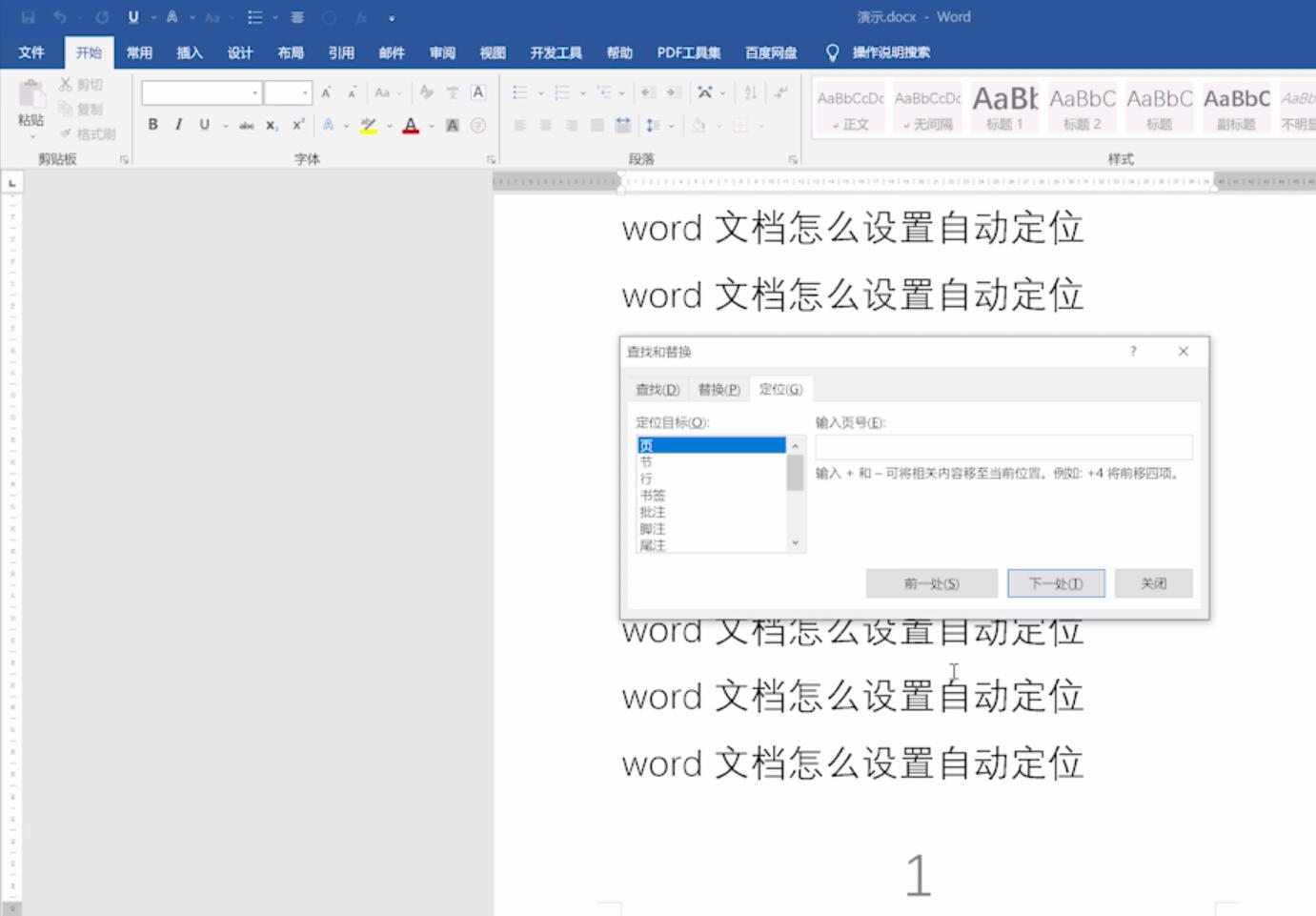The height and width of the screenshot is (916, 1316).
Task: Click the Justify alignment icon
Action: 597,125
